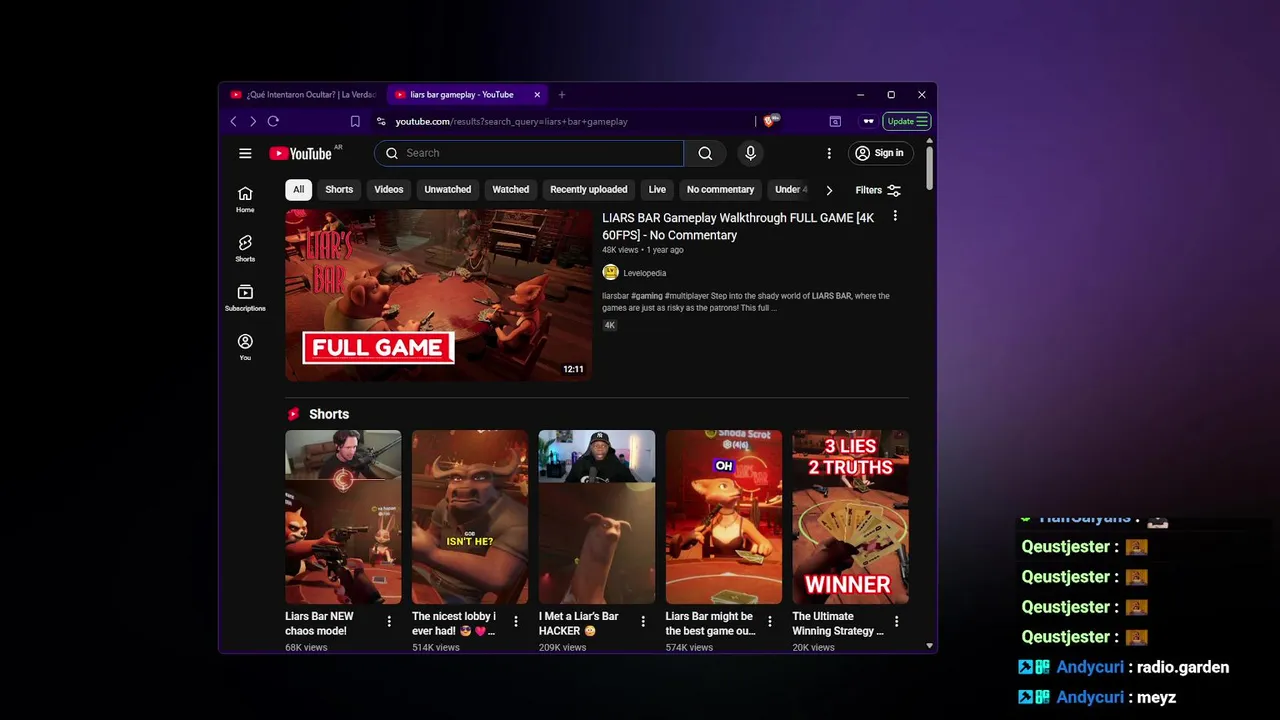
Task: Open the Filters options panel
Action: click(878, 190)
